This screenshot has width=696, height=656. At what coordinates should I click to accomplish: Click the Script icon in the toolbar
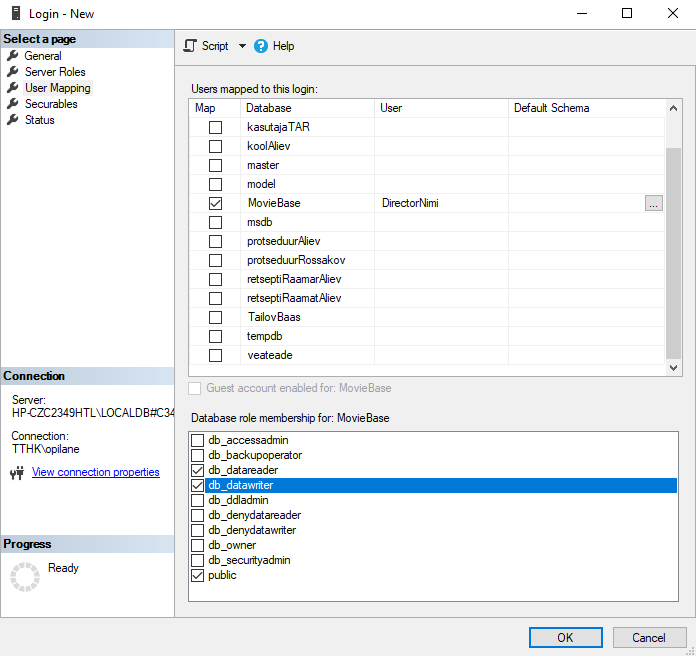pyautogui.click(x=190, y=46)
